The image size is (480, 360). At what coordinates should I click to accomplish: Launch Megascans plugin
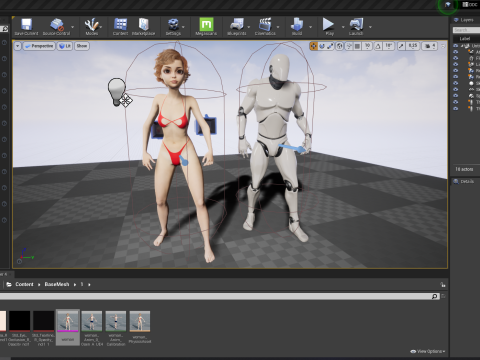pos(206,27)
